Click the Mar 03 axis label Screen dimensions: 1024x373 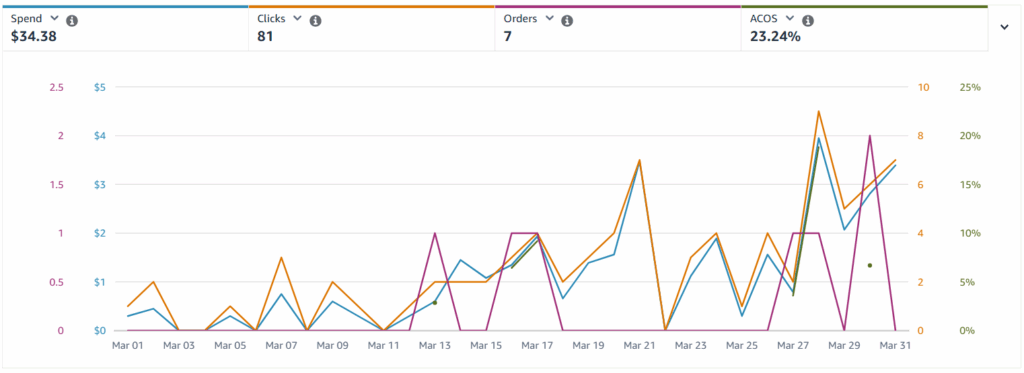[x=179, y=345]
